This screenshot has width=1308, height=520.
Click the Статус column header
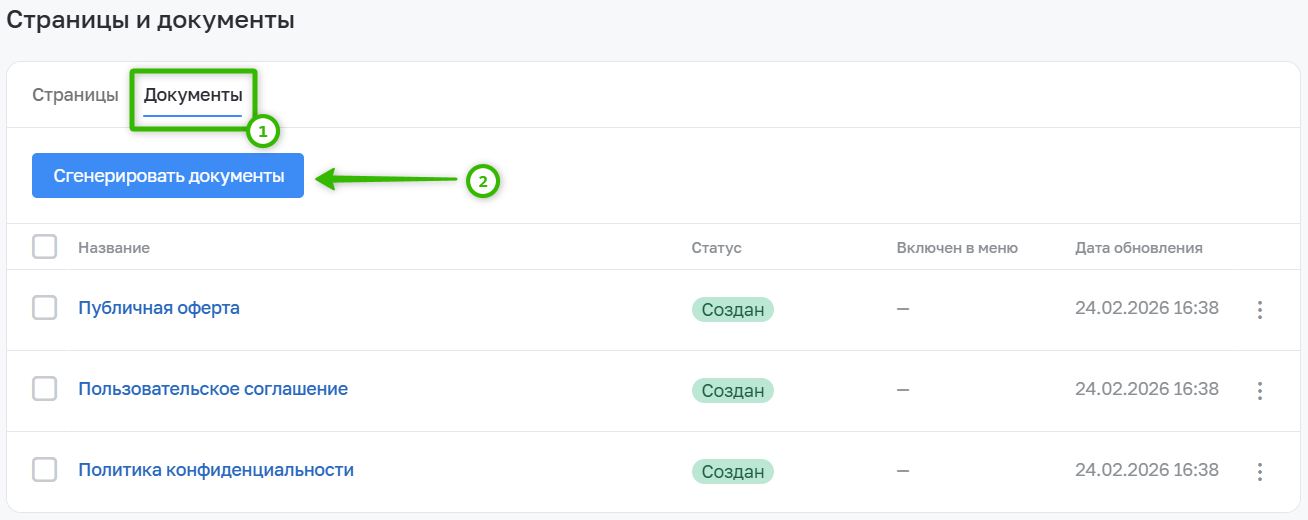coord(716,248)
